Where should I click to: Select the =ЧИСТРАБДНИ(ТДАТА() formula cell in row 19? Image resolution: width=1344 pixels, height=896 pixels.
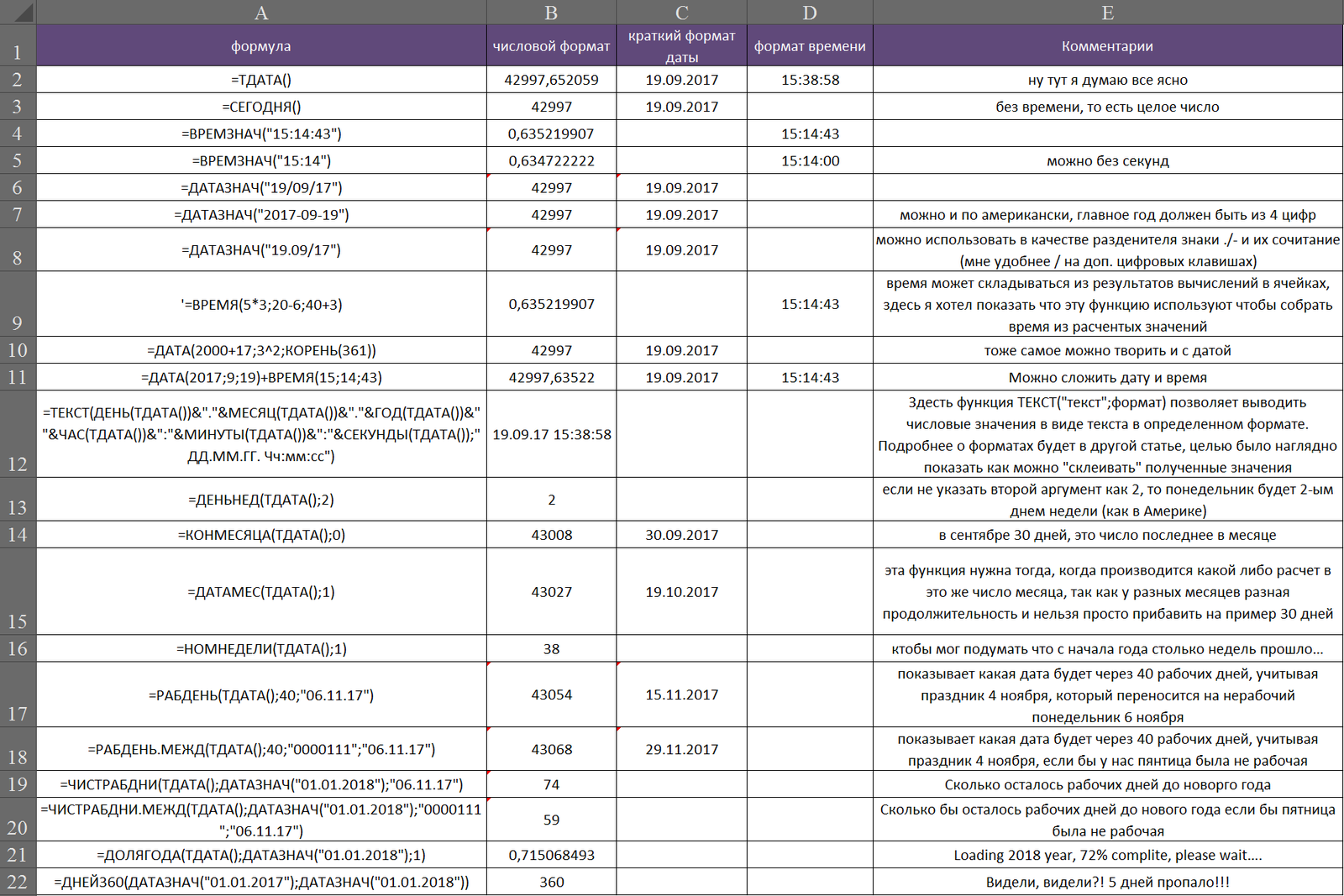point(261,784)
